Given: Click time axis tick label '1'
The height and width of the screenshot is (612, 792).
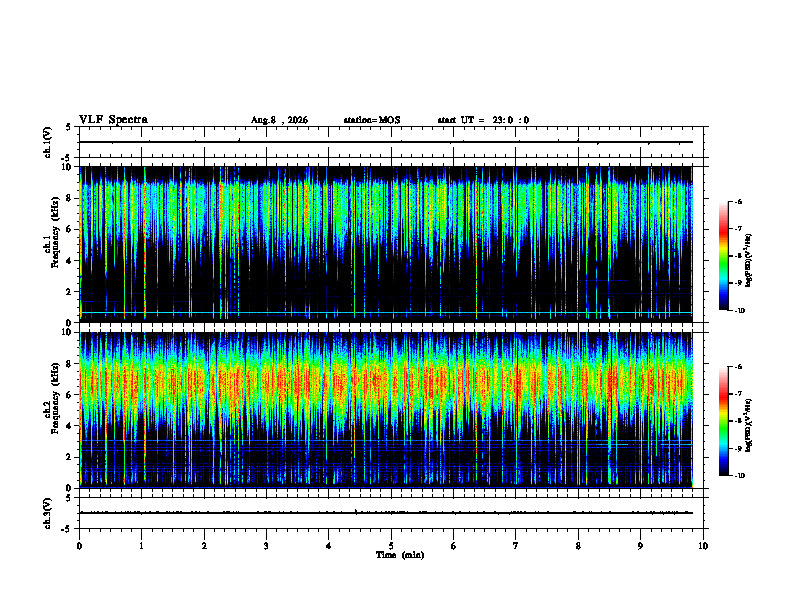Looking at the screenshot, I should point(141,546).
